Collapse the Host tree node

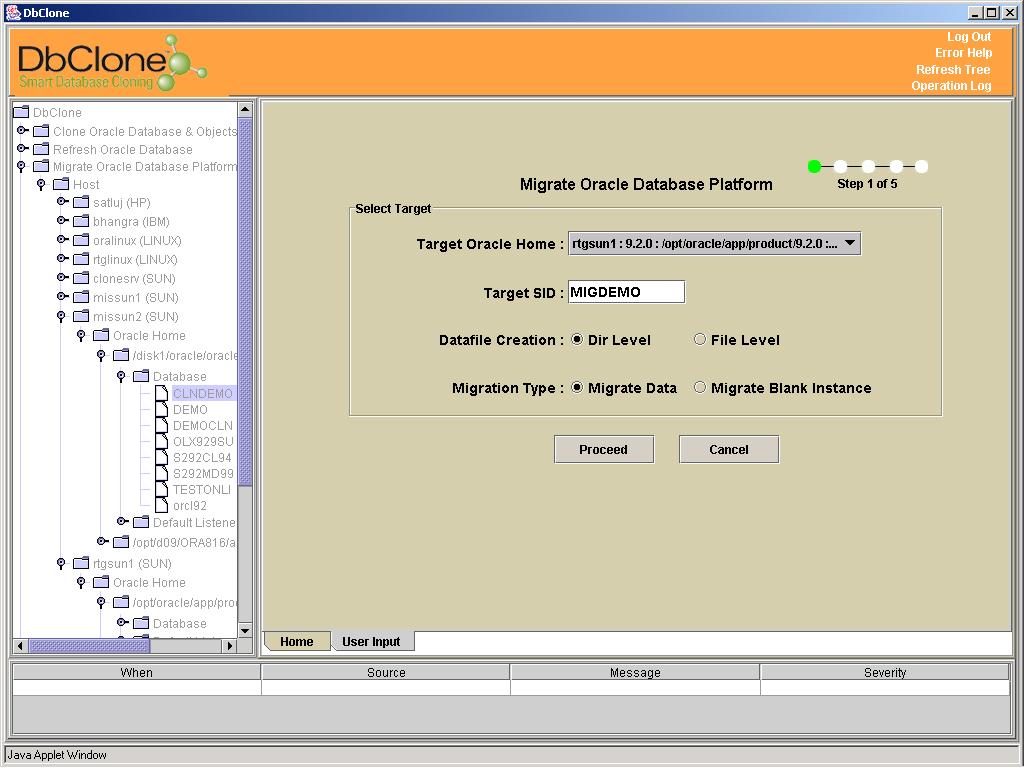point(41,185)
